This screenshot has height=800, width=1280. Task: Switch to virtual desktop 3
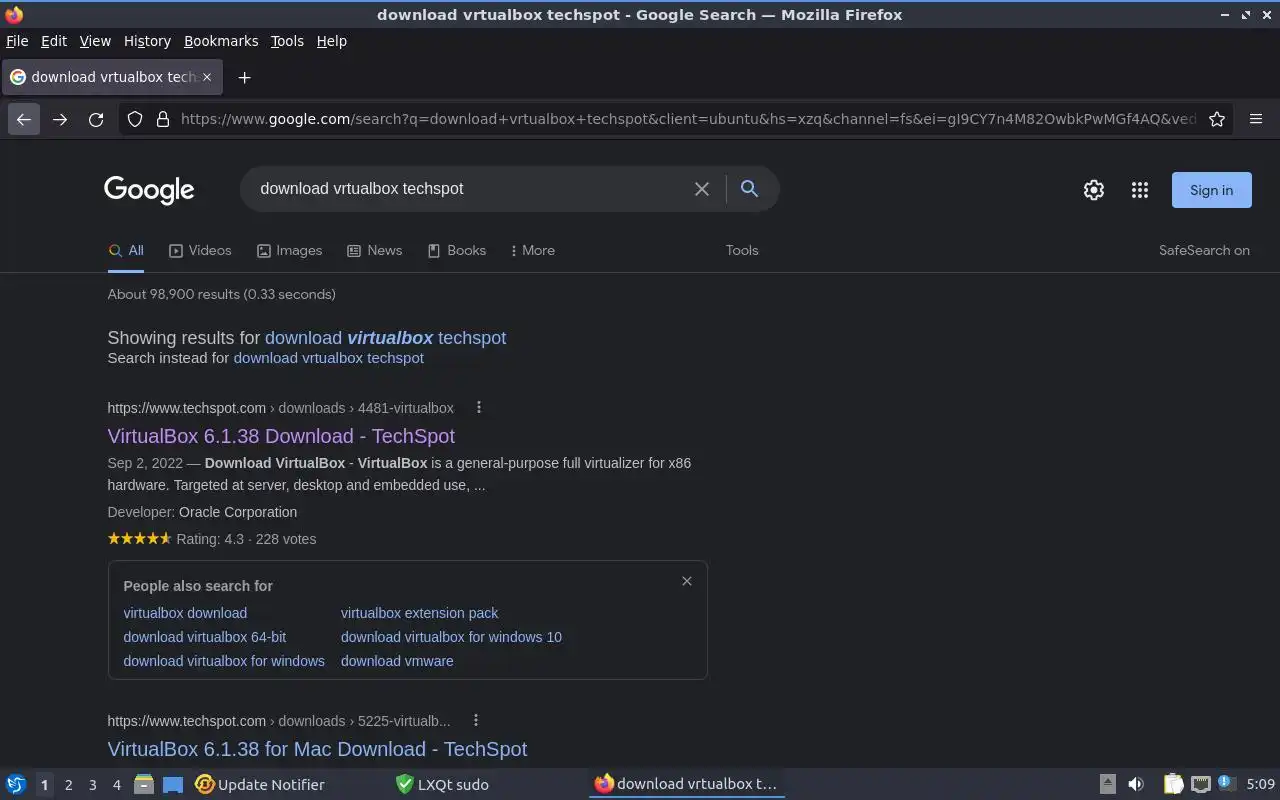(x=92, y=785)
